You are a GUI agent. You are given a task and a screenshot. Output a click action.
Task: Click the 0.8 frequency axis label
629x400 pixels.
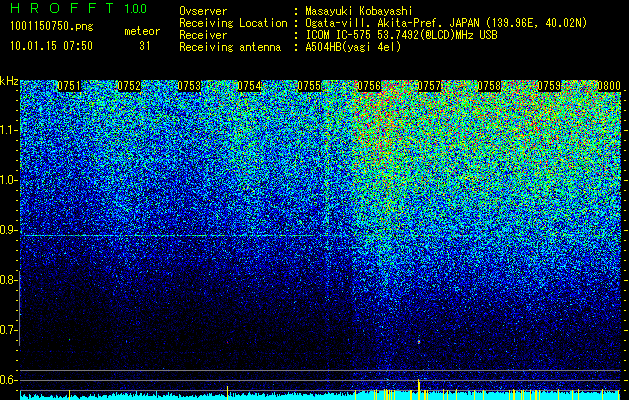coord(9,280)
